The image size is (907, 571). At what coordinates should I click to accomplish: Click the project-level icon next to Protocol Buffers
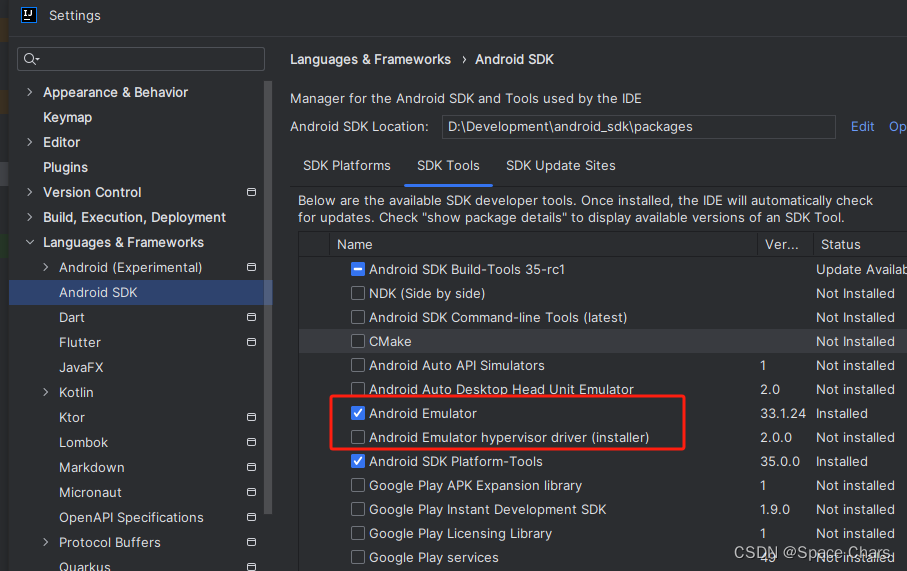(x=251, y=542)
